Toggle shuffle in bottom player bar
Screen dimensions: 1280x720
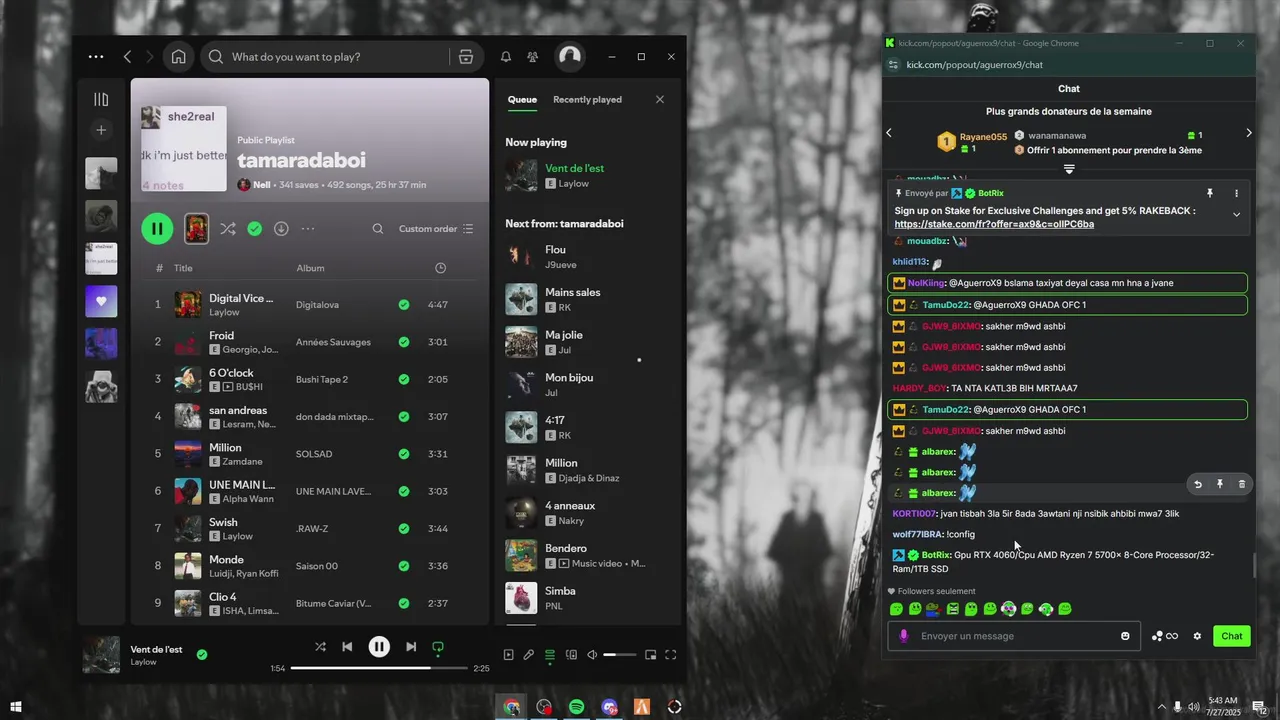(320, 647)
